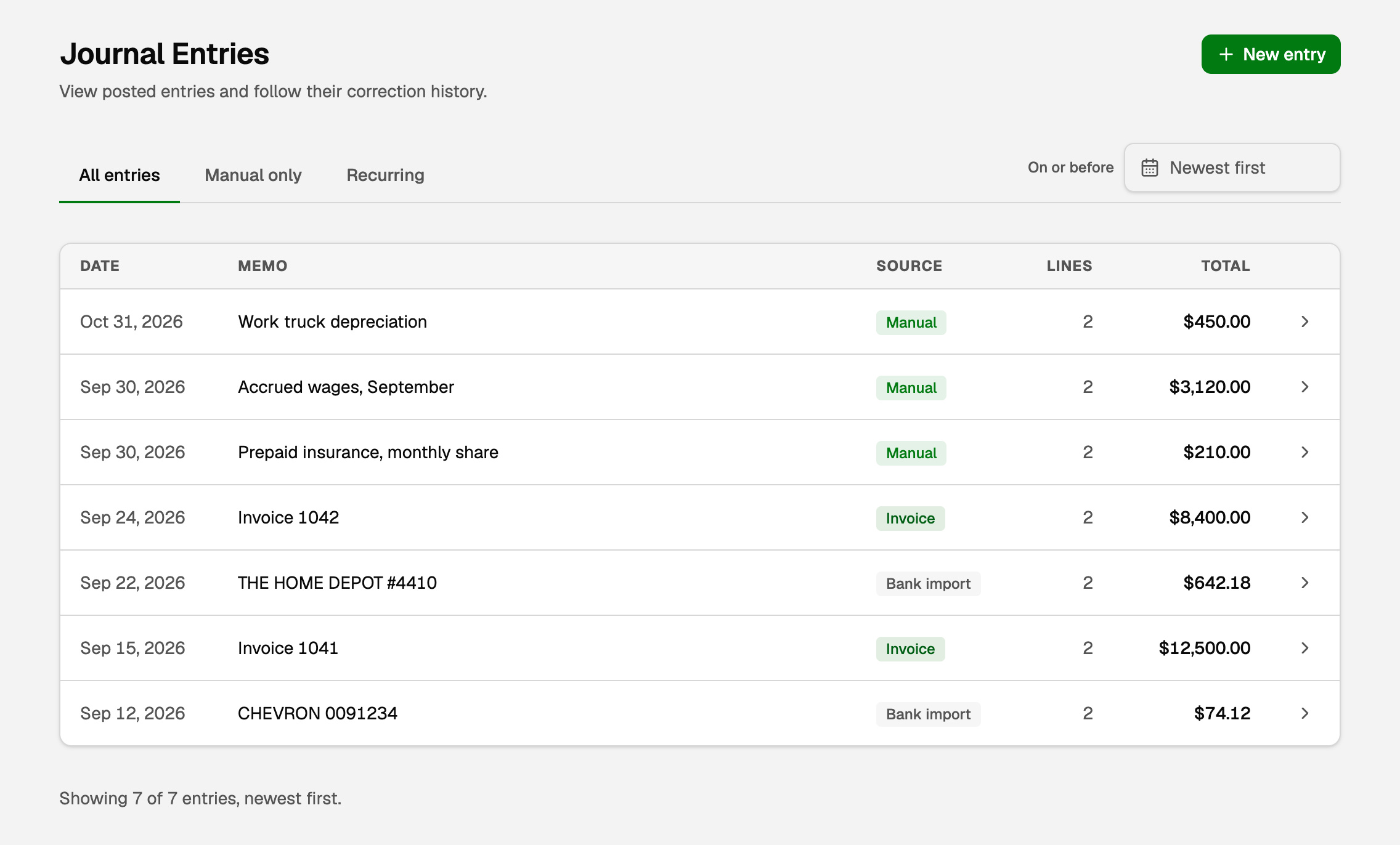Switch to Recurring tab
Image resolution: width=1400 pixels, height=845 pixels.
[386, 175]
